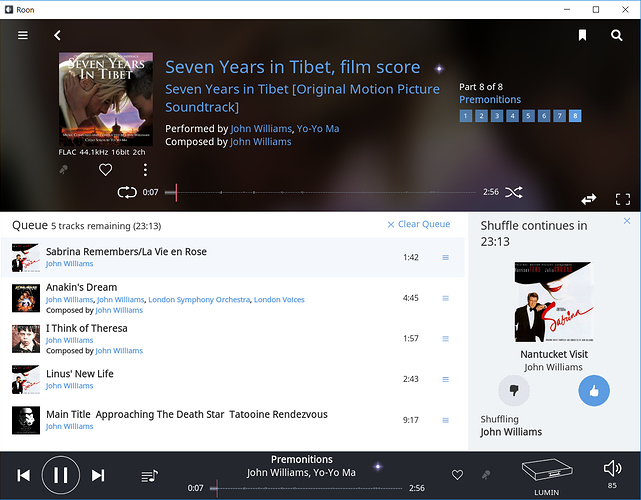641x500 pixels.
Task: Open the queue icon in the bottom bar
Action: pos(149,476)
